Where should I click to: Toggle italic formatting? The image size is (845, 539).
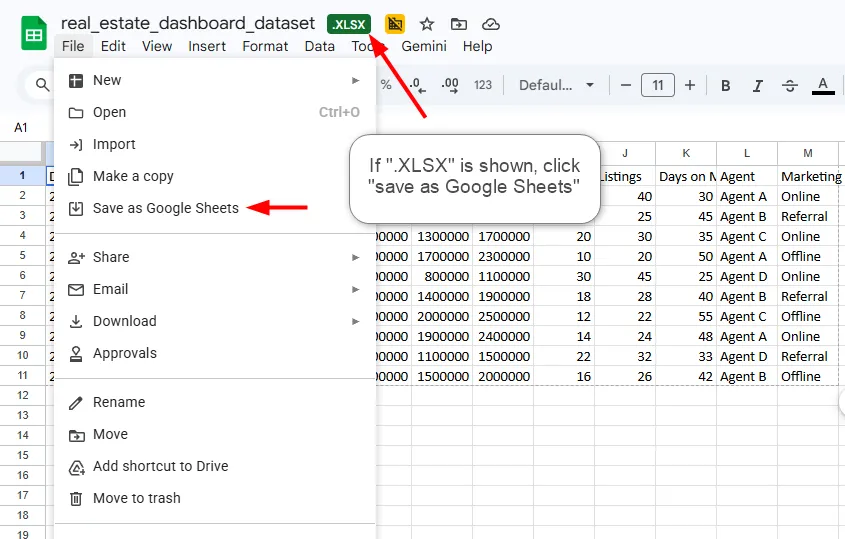758,85
